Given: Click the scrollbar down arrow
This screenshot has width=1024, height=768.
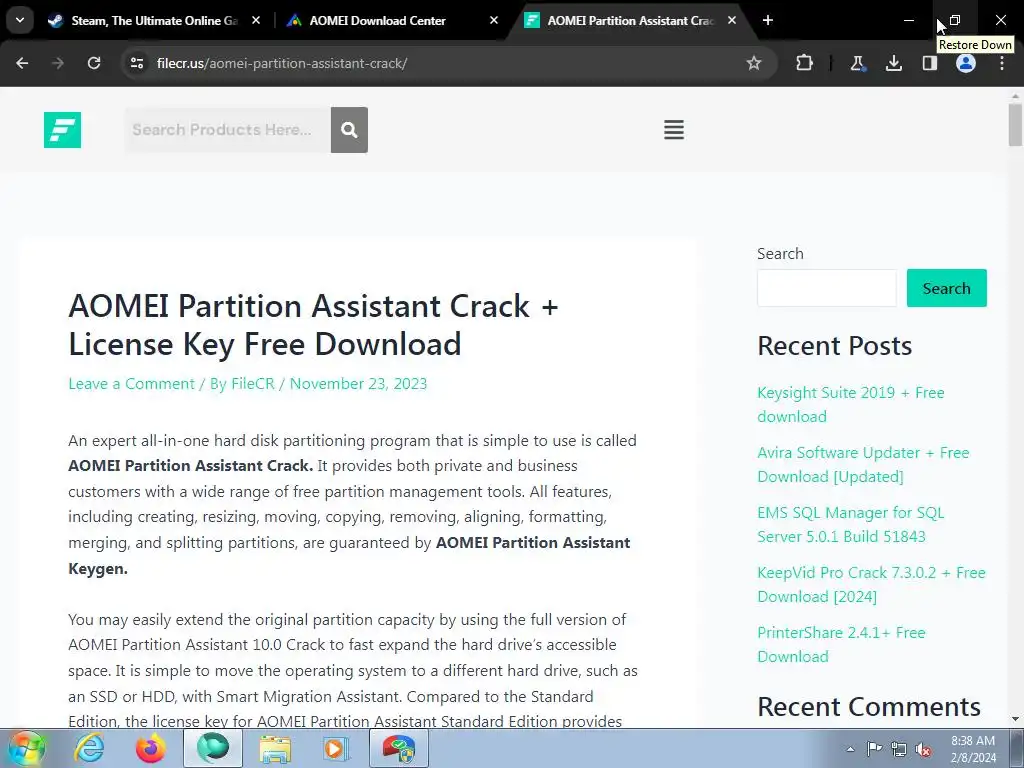Looking at the screenshot, I should pos(1015,719).
